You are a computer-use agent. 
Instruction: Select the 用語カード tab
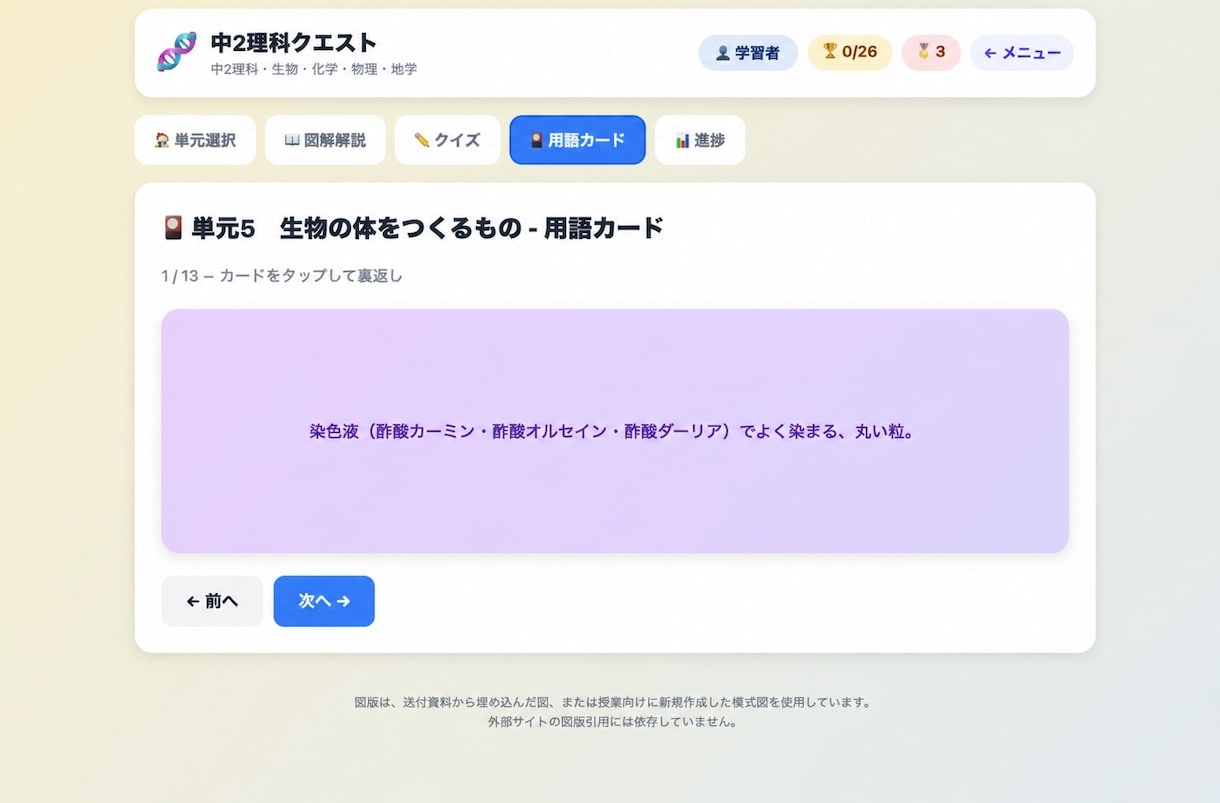pyautogui.click(x=577, y=140)
